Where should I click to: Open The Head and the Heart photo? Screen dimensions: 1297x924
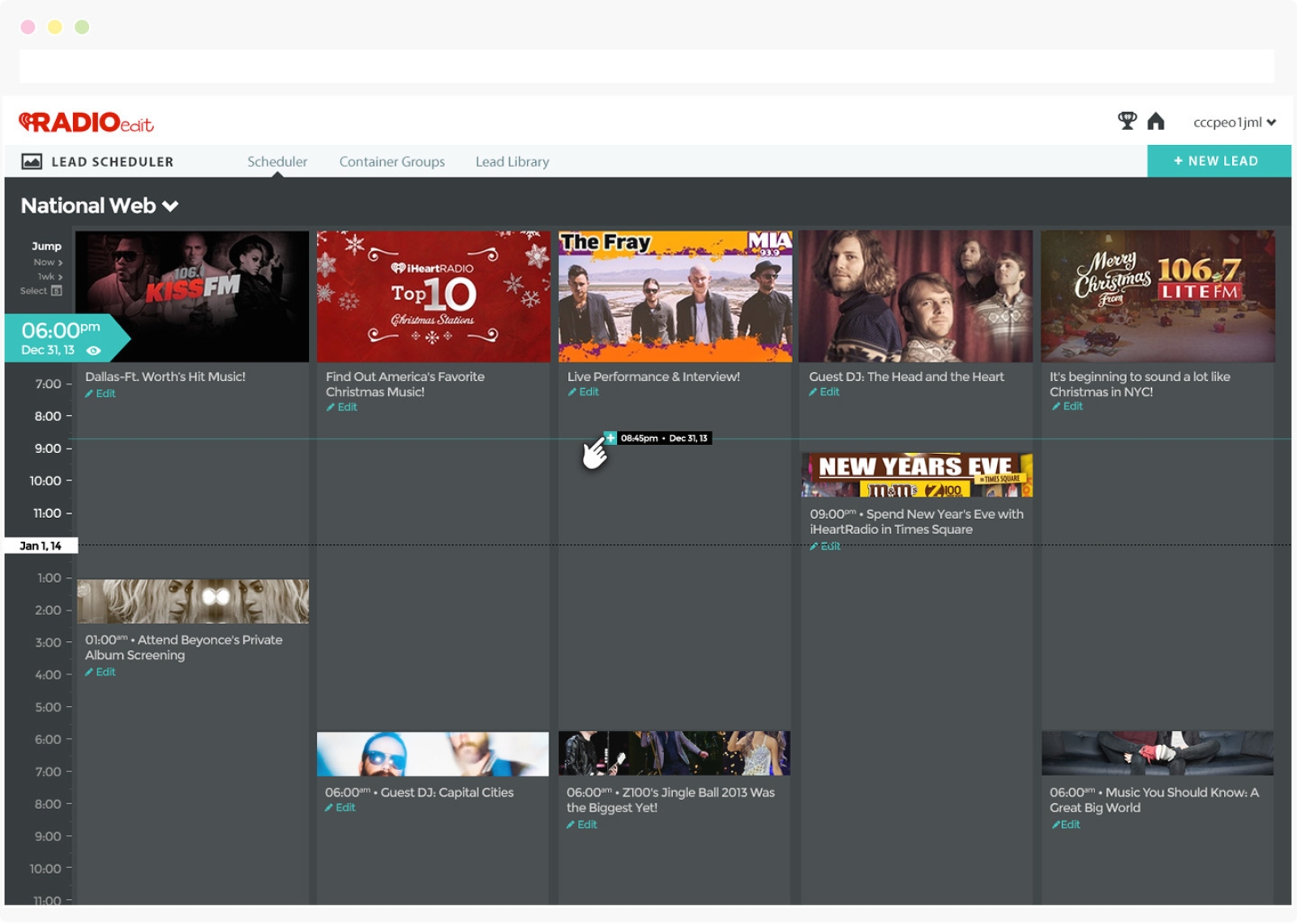(916, 297)
